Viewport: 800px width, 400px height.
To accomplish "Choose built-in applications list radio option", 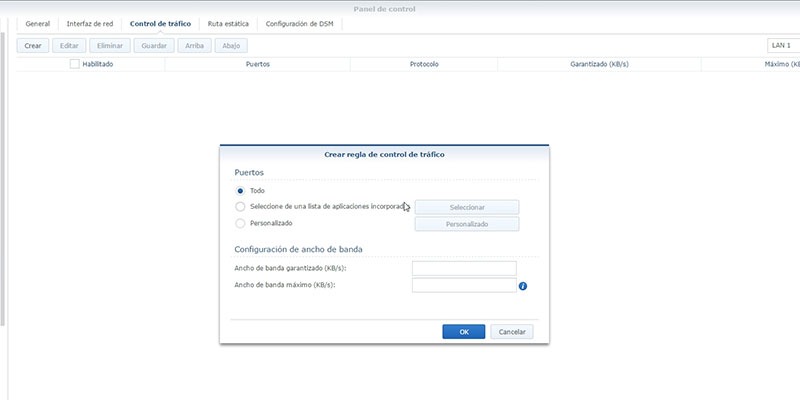I will (240, 207).
